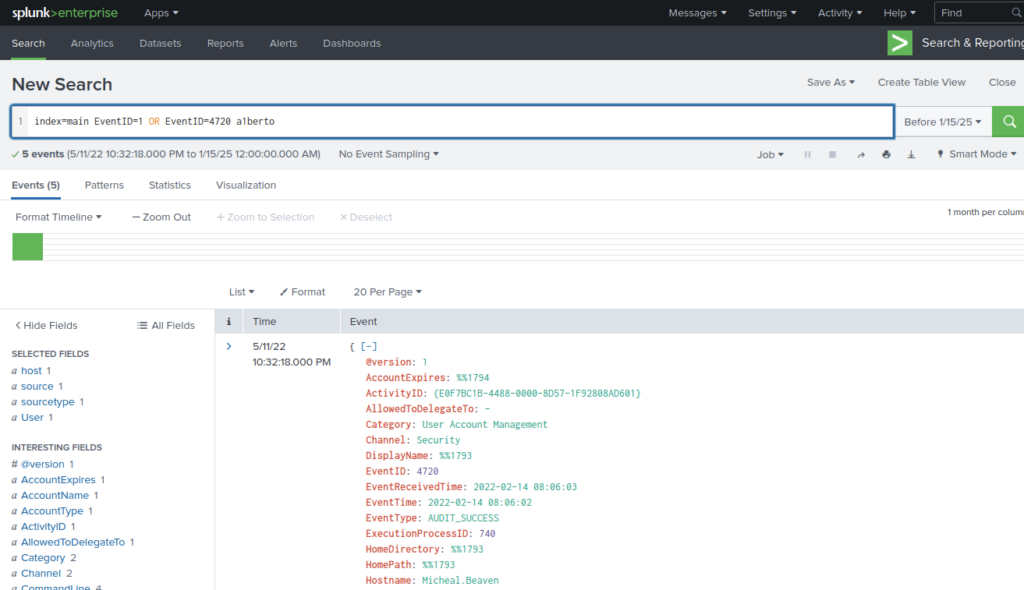Print the search results
Image resolution: width=1024 pixels, height=590 pixels.
click(886, 155)
